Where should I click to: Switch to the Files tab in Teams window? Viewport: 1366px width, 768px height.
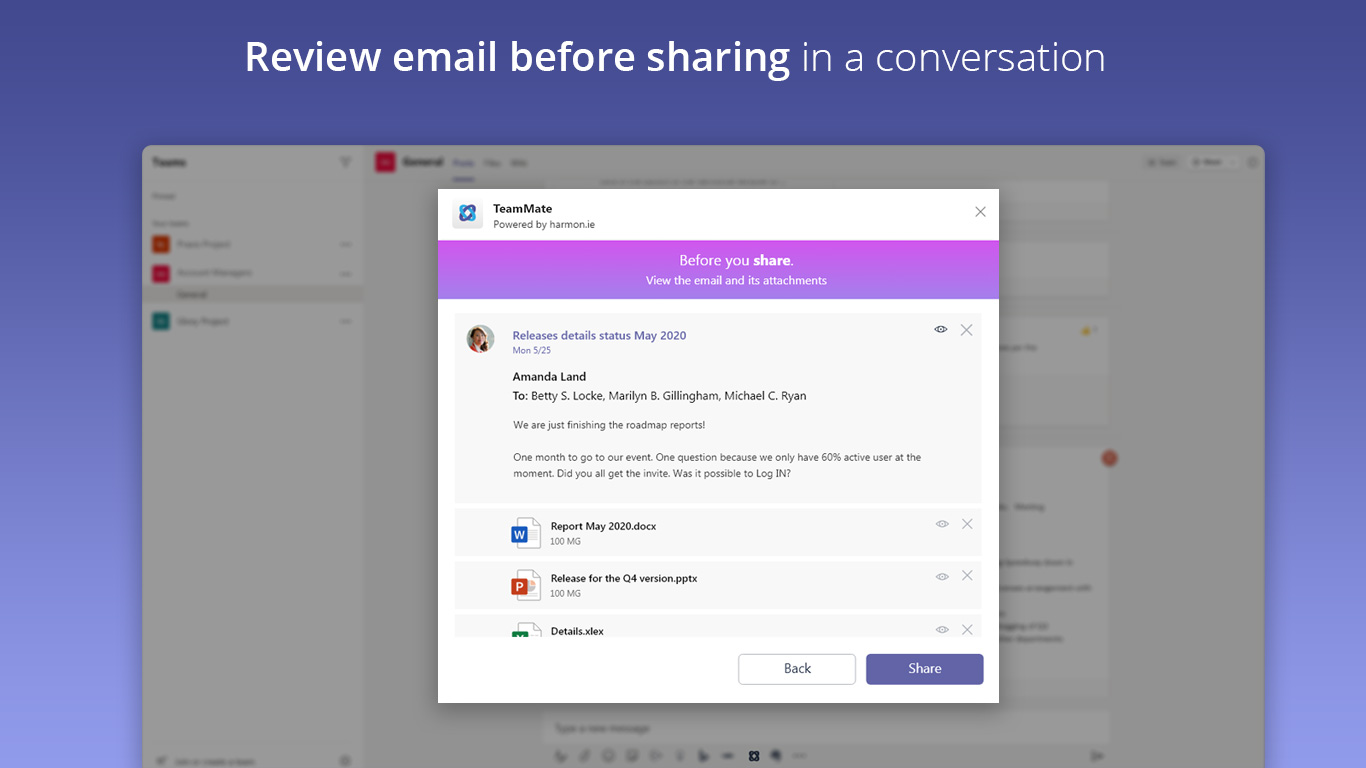click(x=493, y=163)
